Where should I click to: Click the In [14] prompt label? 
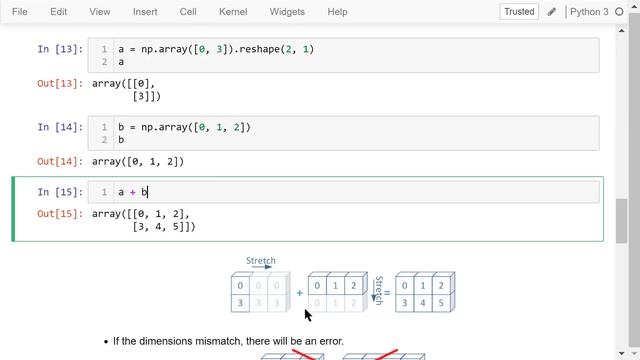tap(60, 127)
